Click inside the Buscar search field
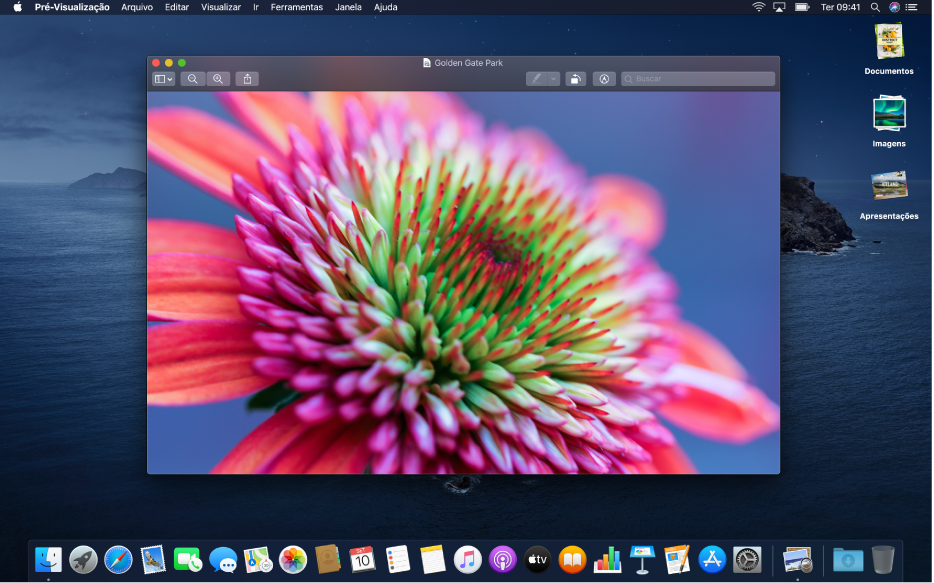 (x=697, y=78)
